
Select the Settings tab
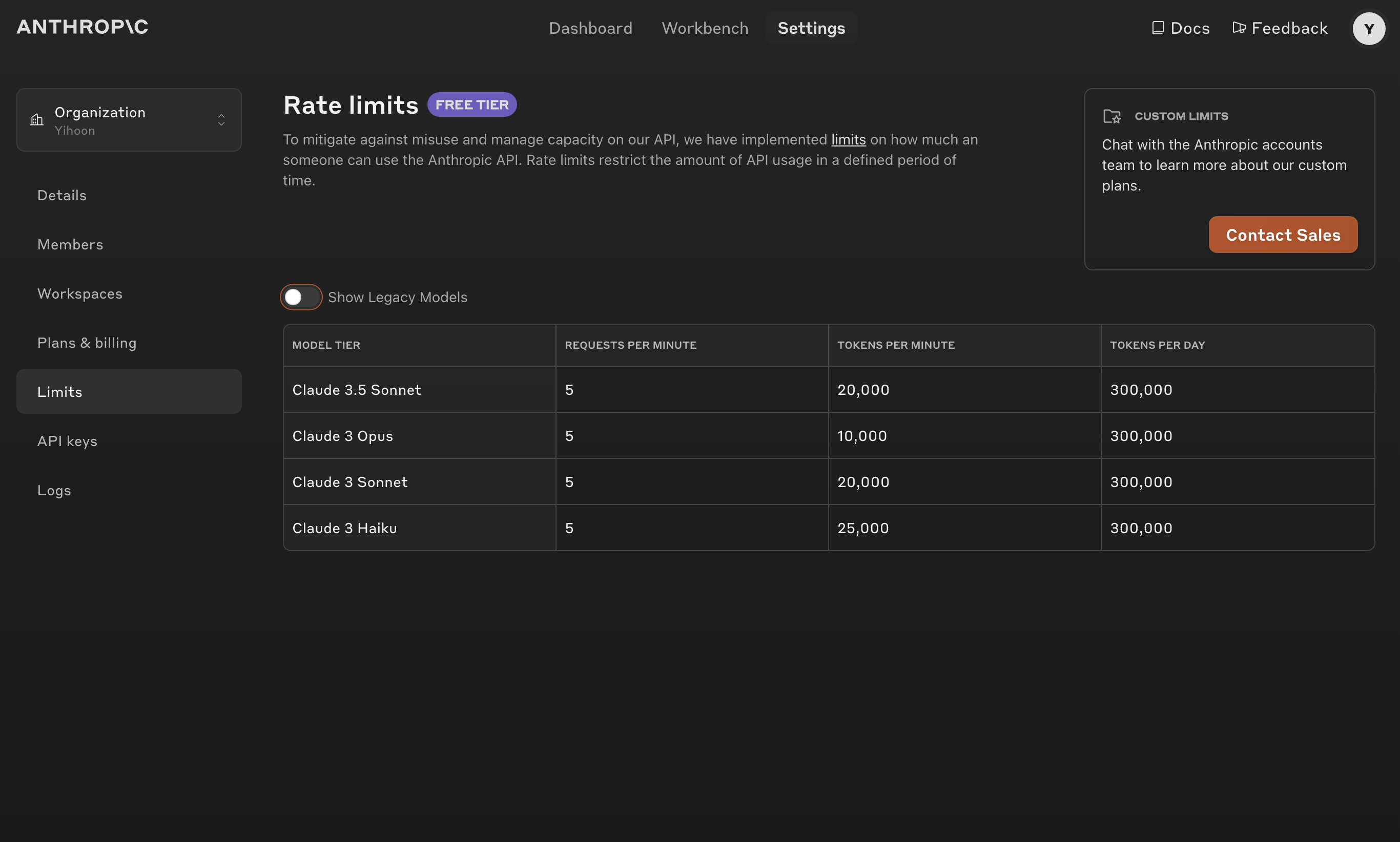[811, 28]
